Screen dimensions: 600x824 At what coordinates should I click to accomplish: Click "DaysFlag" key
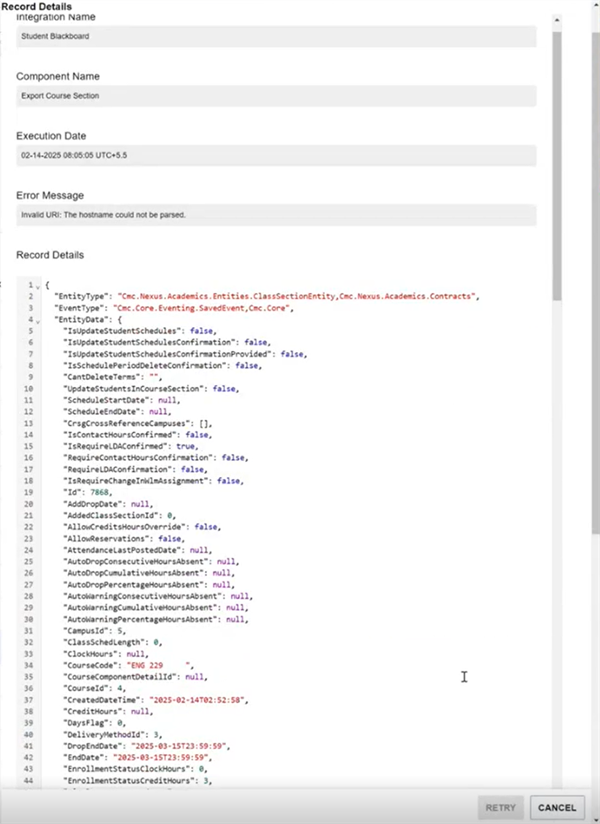(x=86, y=723)
